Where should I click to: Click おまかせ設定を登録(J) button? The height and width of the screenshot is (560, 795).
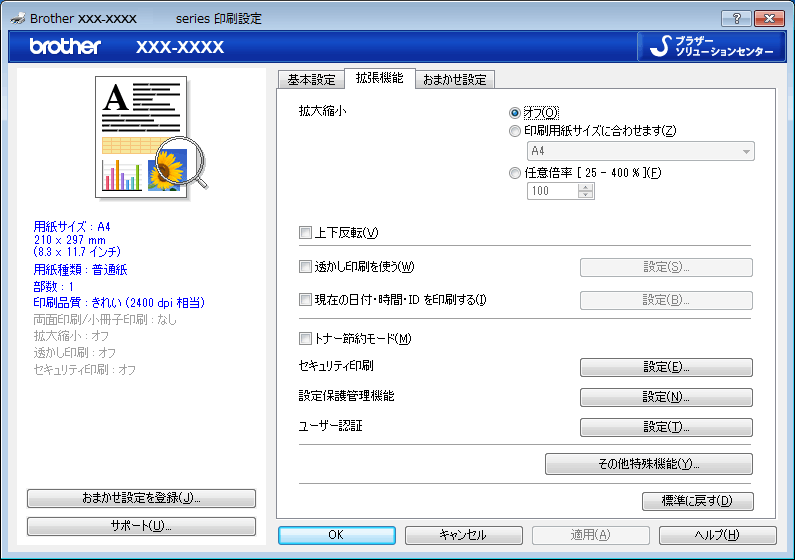pos(141,498)
